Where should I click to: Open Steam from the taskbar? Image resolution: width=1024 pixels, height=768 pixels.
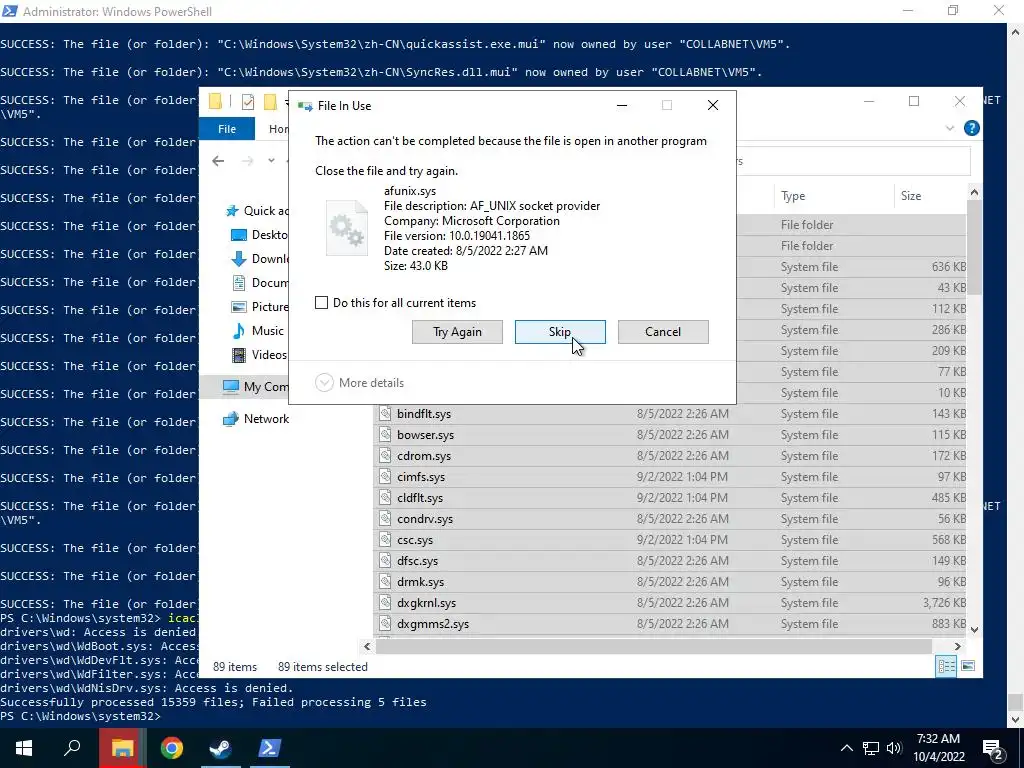pyautogui.click(x=220, y=748)
